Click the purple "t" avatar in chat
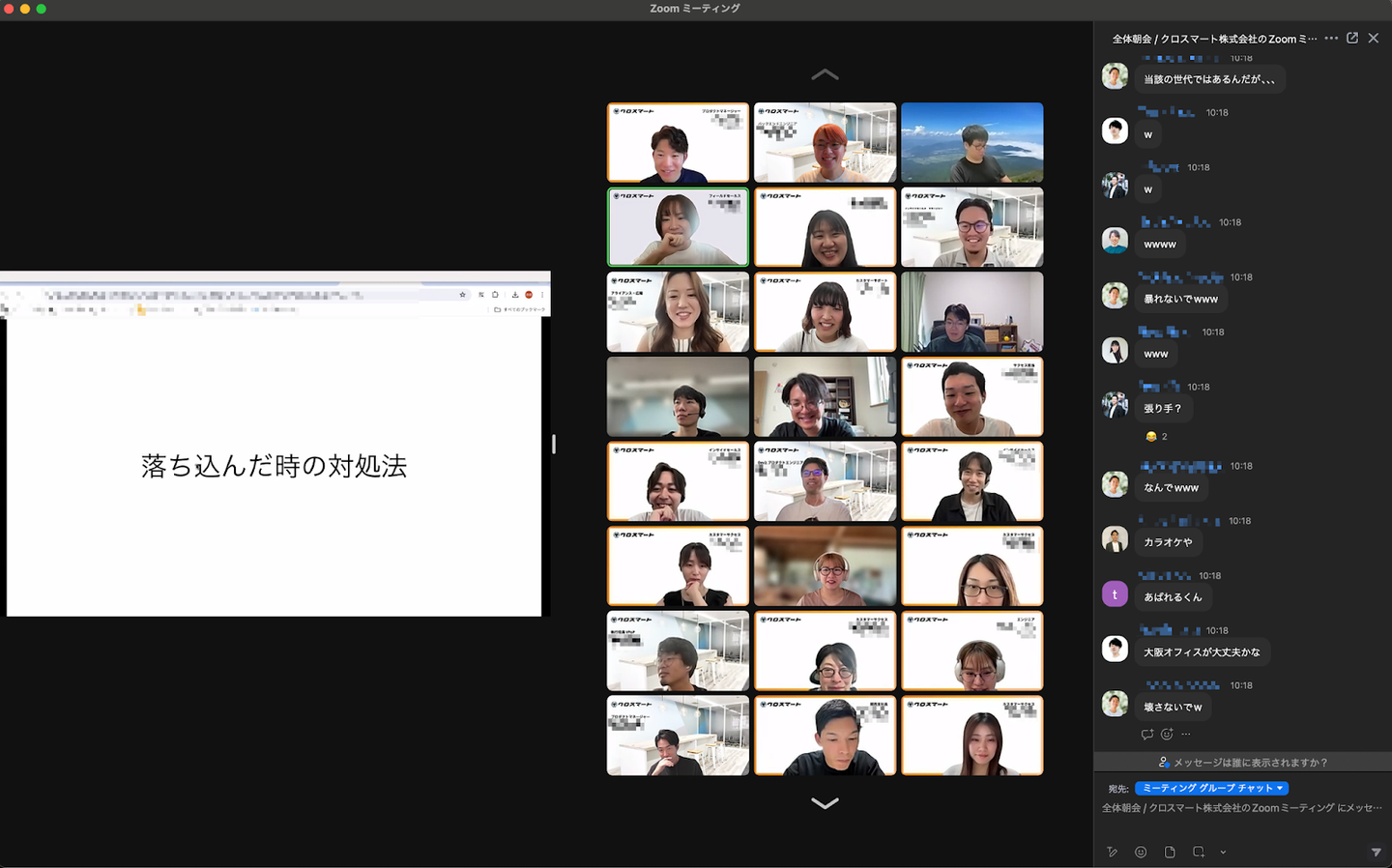 [1115, 593]
